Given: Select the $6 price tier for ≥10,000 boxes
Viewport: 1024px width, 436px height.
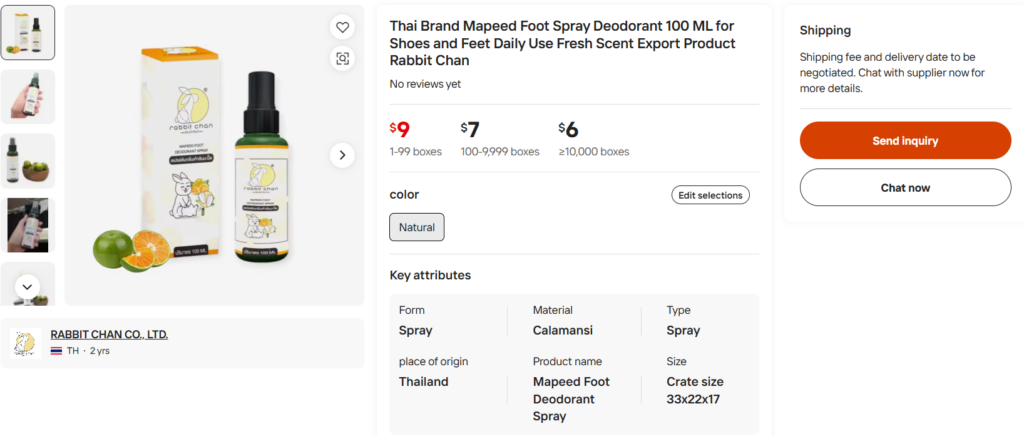Looking at the screenshot, I should coord(594,139).
